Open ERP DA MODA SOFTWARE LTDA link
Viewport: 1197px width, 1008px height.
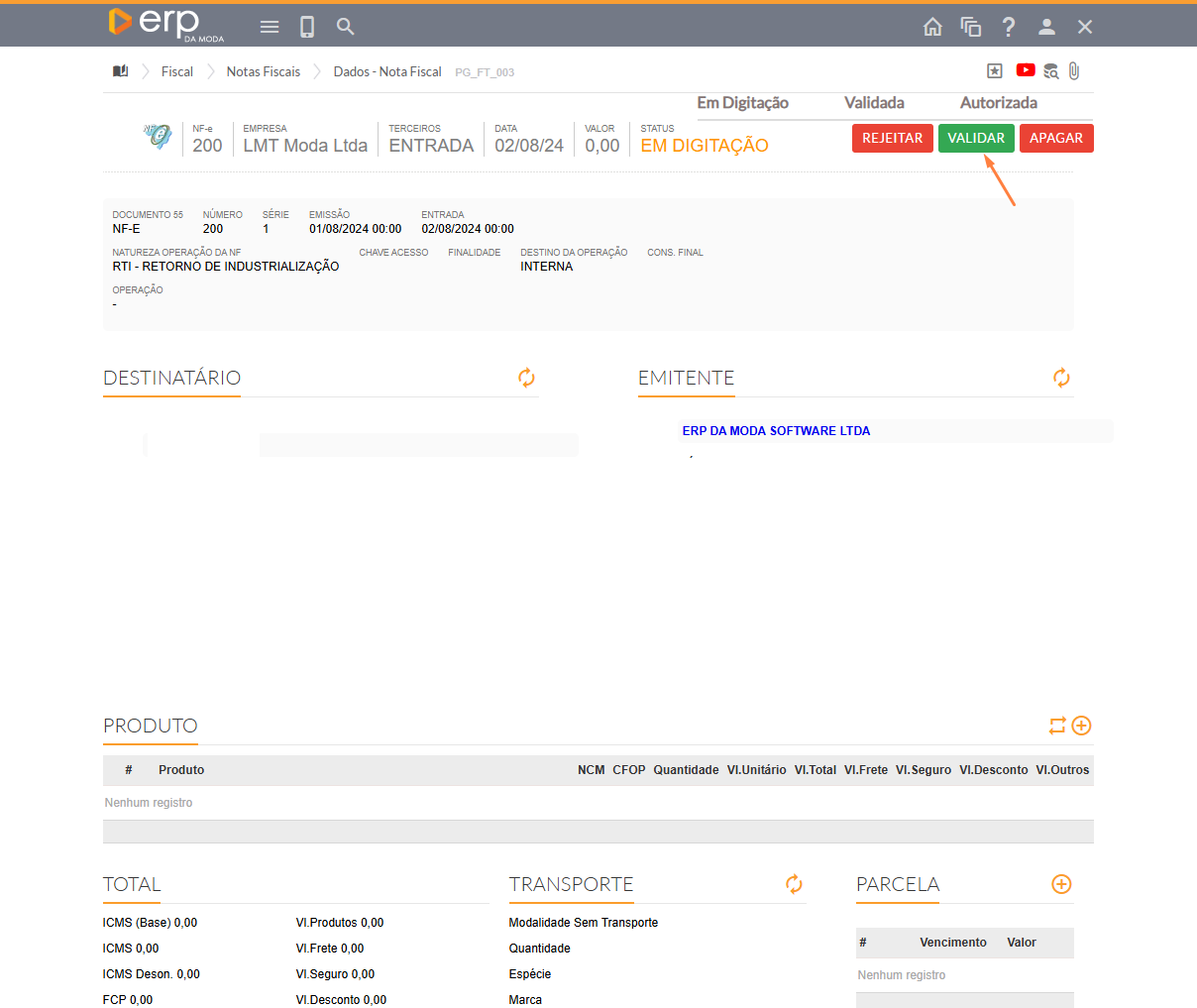pyautogui.click(x=776, y=431)
